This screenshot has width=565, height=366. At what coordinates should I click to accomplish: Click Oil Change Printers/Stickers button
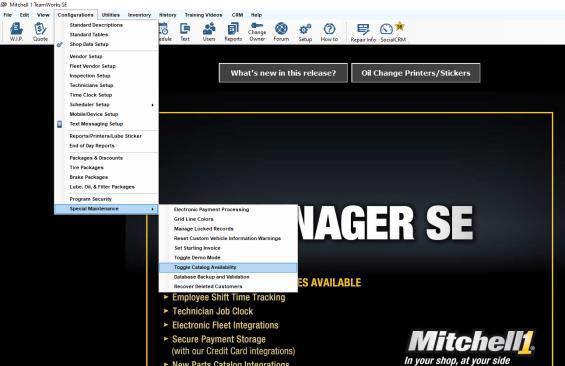pos(416,73)
